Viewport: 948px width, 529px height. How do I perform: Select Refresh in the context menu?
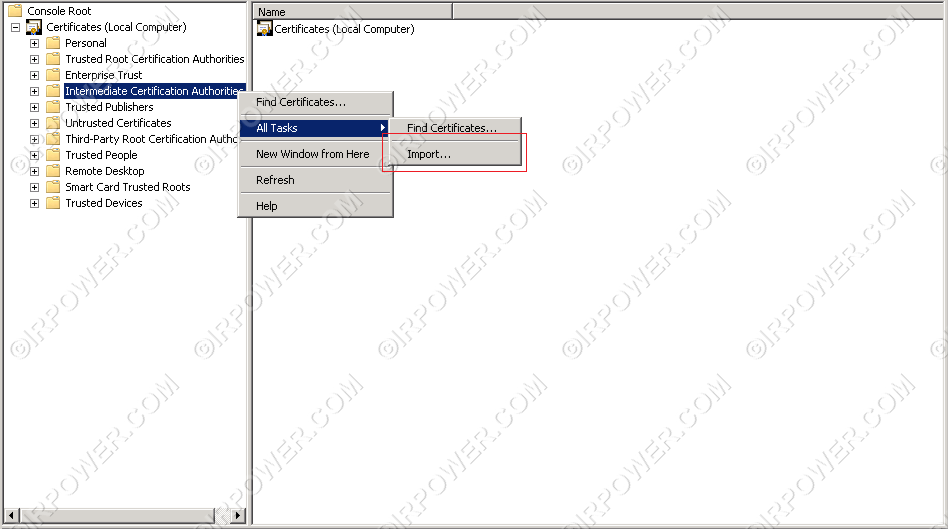(x=275, y=180)
